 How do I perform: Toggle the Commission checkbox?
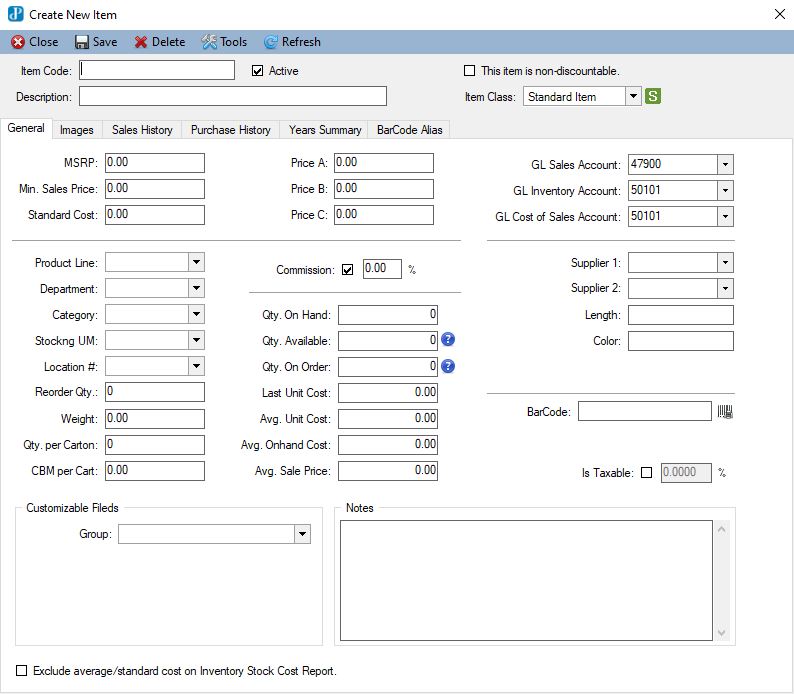coord(347,270)
